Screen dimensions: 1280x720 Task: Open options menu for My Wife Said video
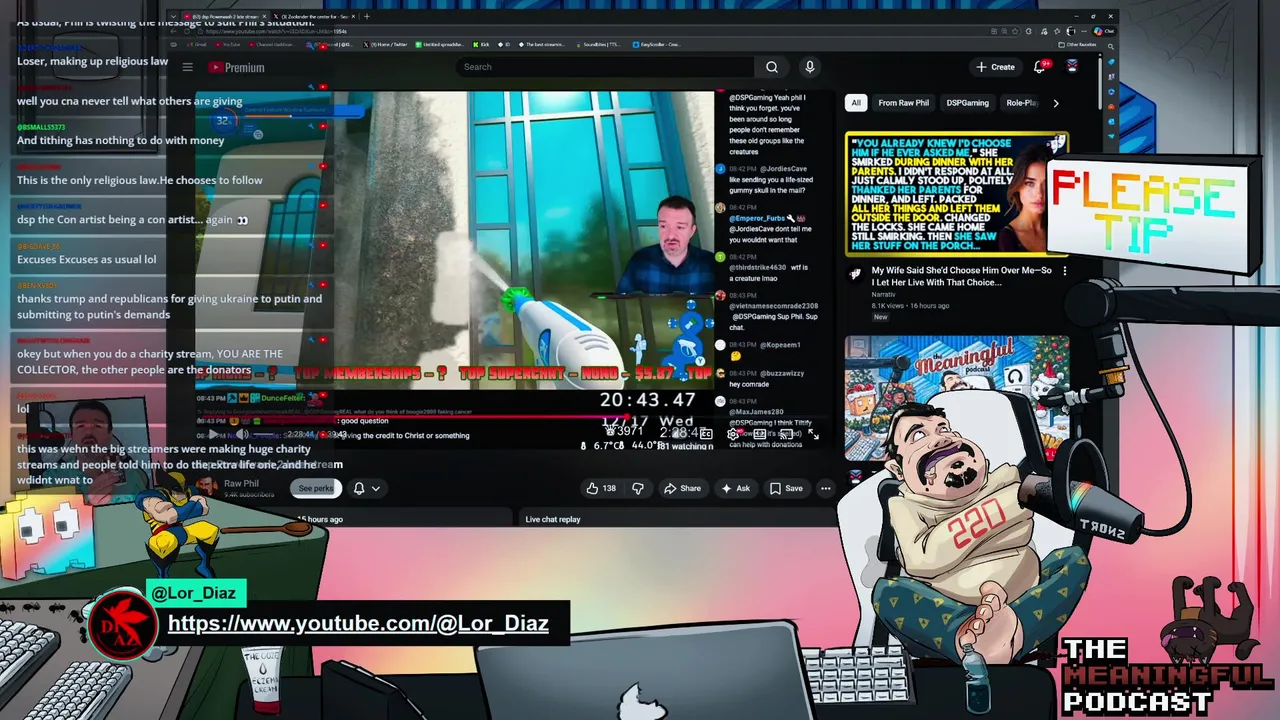point(1064,271)
